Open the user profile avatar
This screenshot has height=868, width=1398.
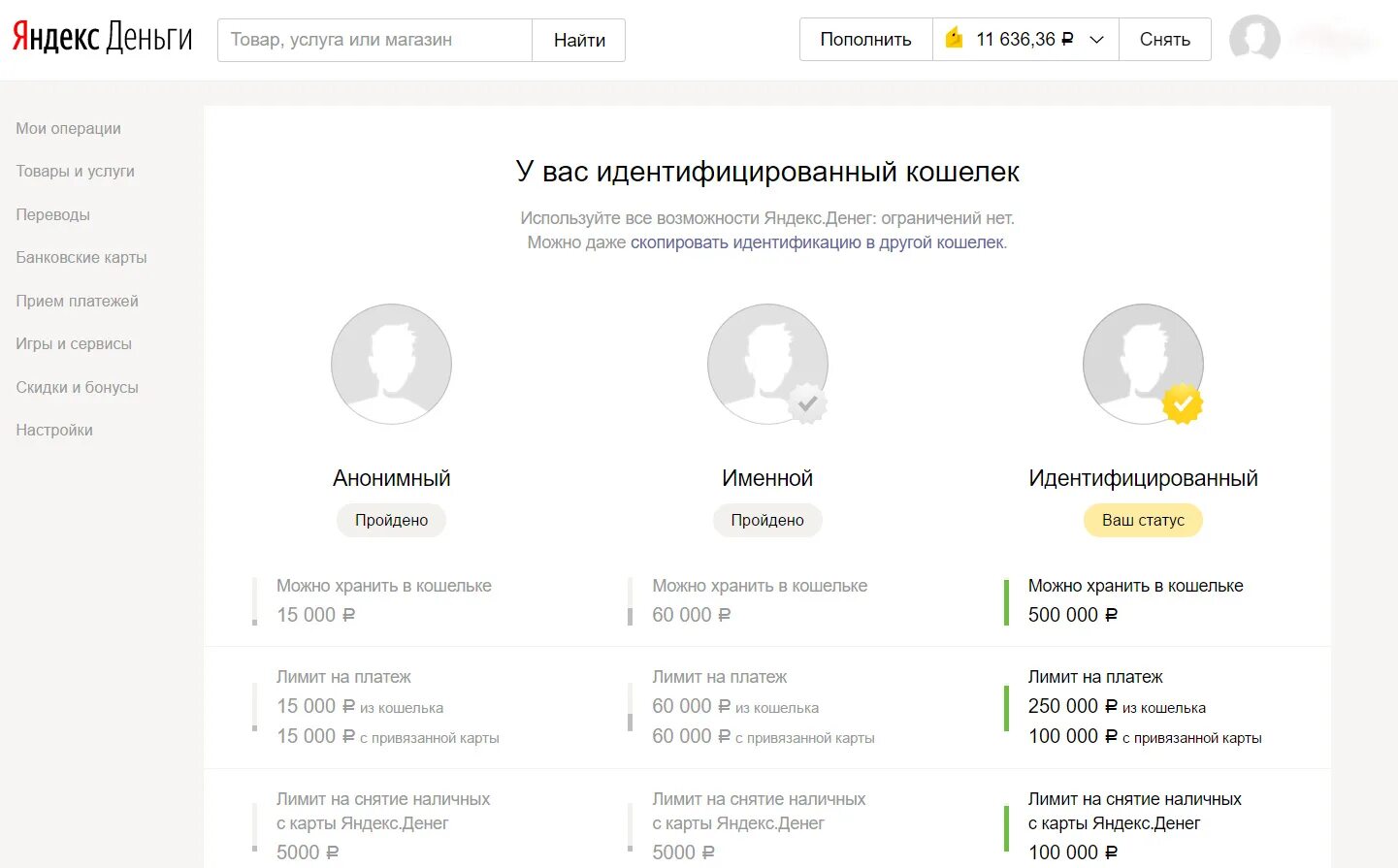[1254, 40]
